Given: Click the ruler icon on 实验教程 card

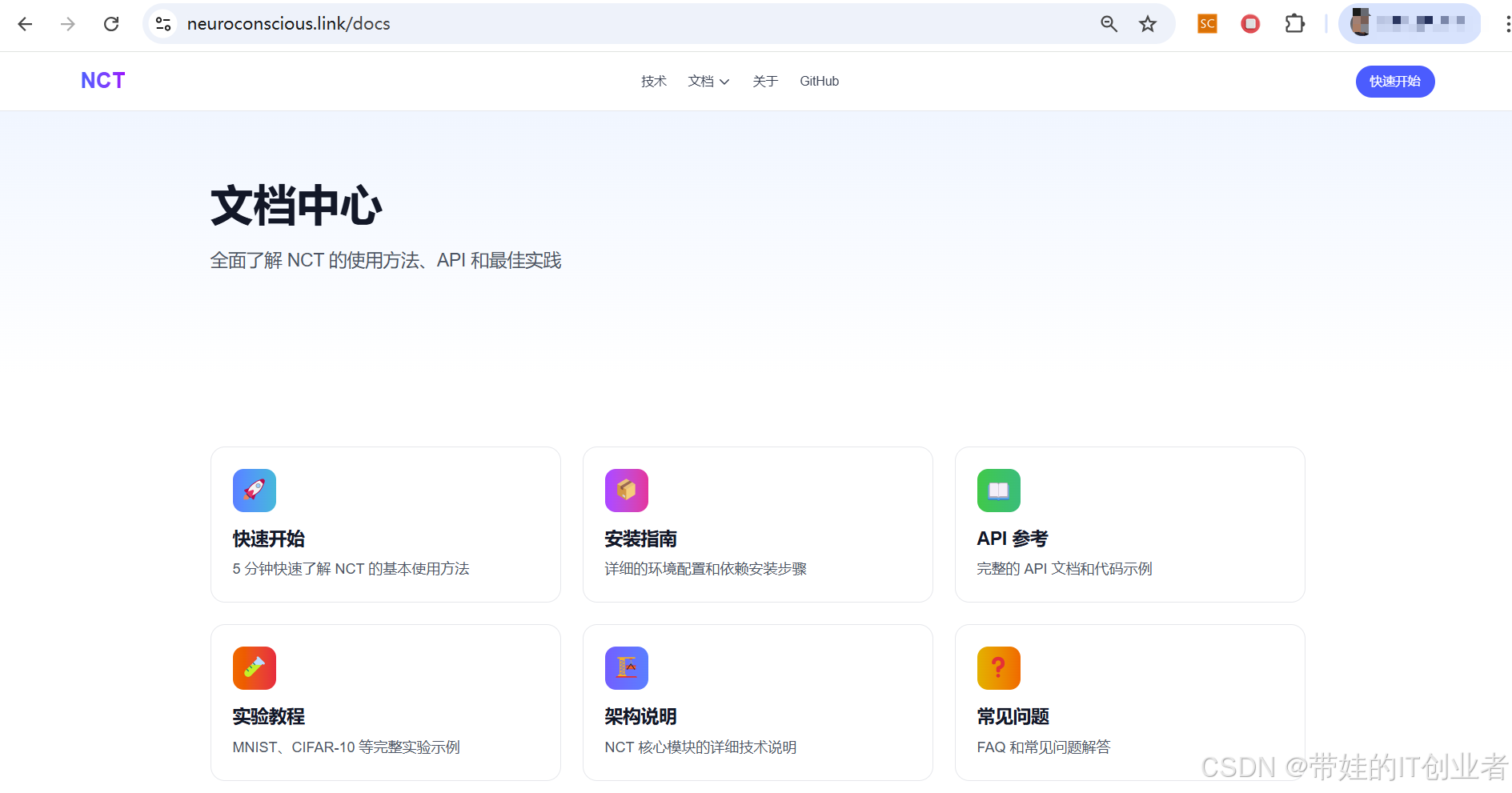Looking at the screenshot, I should point(254,668).
